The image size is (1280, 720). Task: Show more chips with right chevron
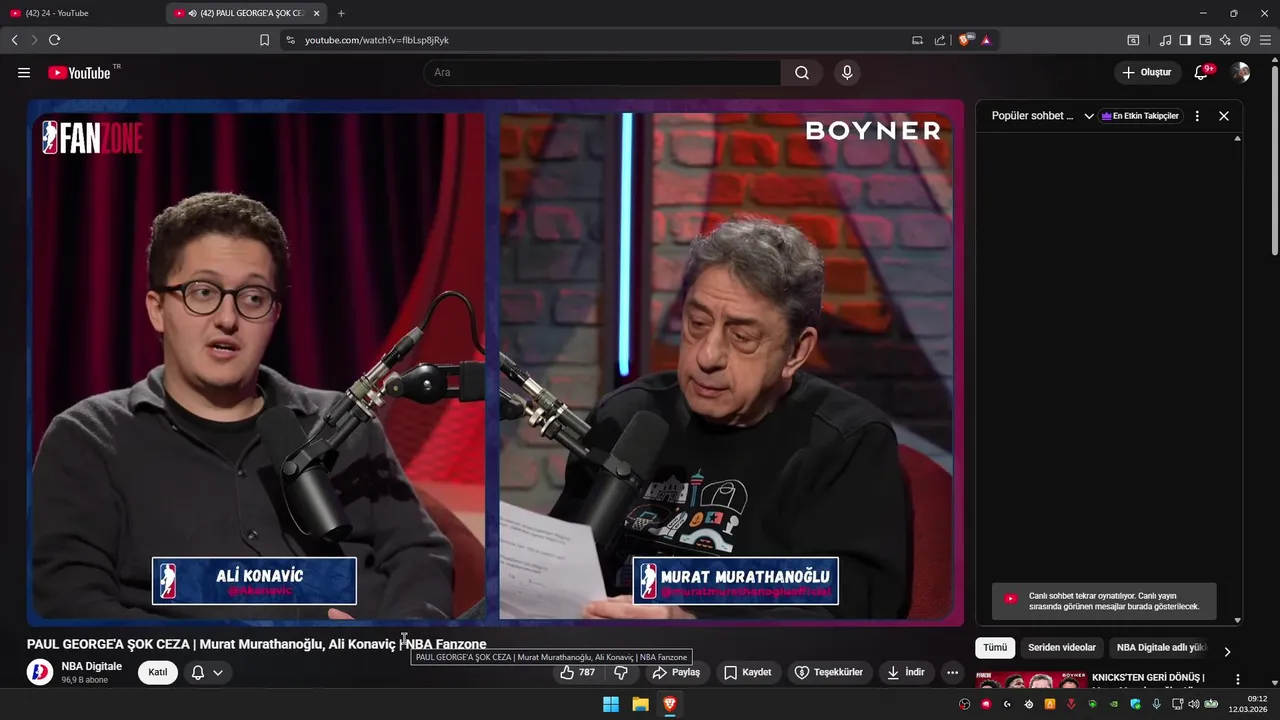(x=1227, y=651)
